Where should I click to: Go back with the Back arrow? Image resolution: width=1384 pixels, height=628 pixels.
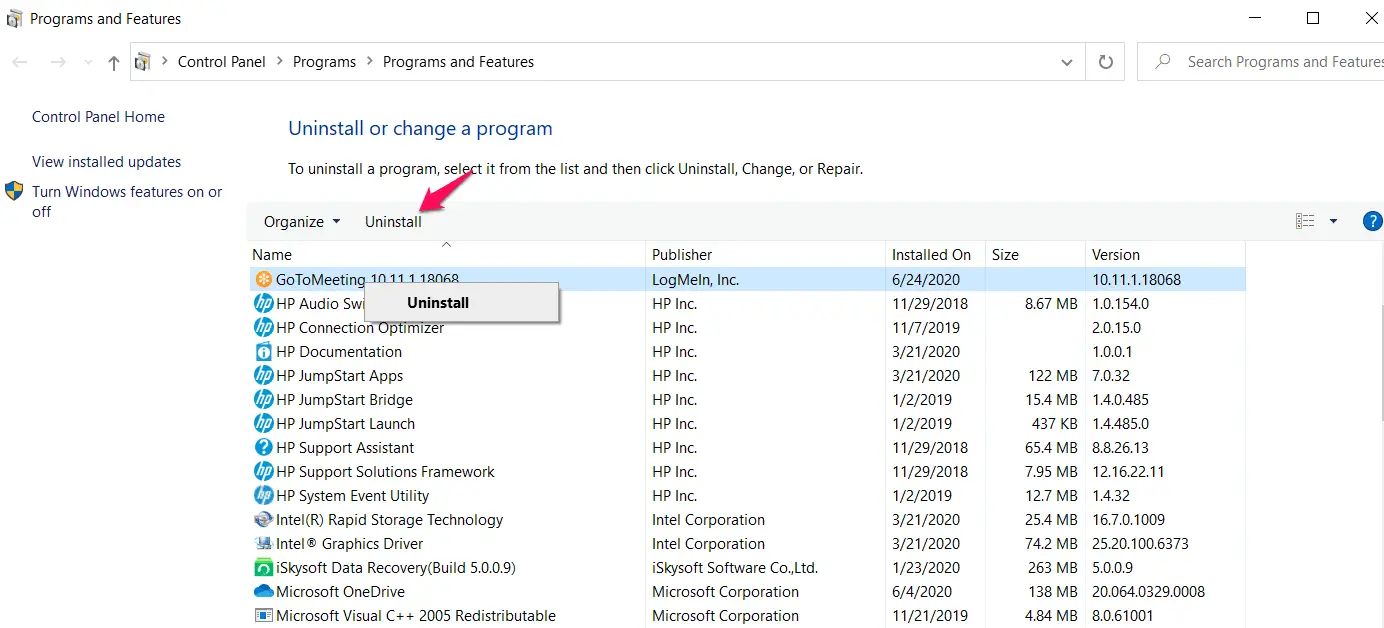point(20,62)
